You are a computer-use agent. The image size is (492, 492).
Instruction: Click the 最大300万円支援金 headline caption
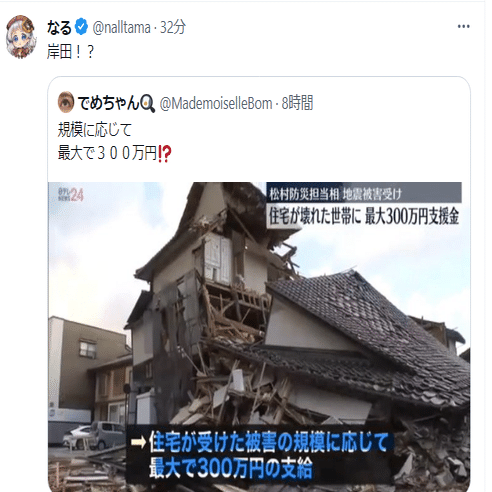point(412,216)
